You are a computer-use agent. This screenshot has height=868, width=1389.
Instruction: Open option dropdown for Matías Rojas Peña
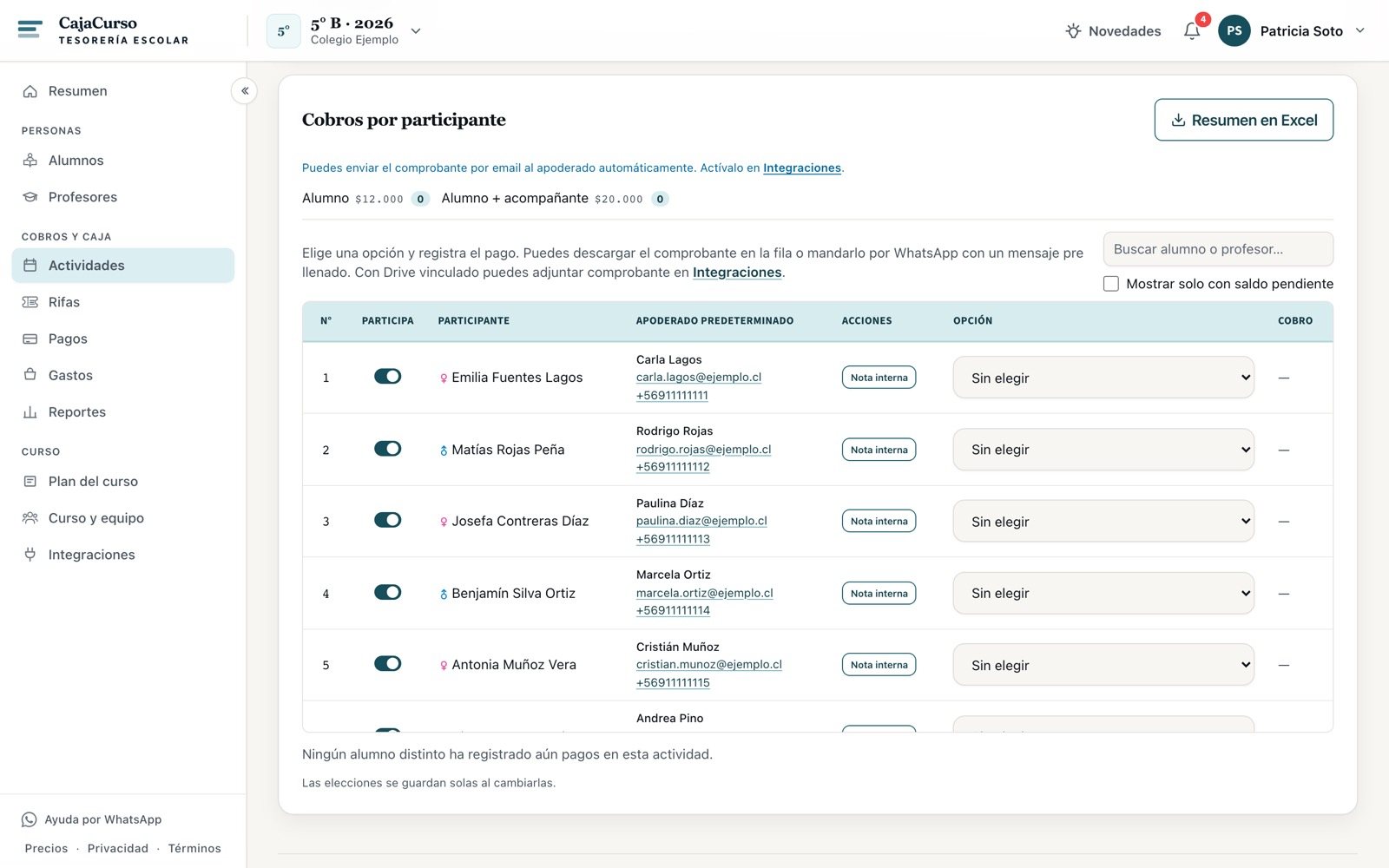(1103, 450)
